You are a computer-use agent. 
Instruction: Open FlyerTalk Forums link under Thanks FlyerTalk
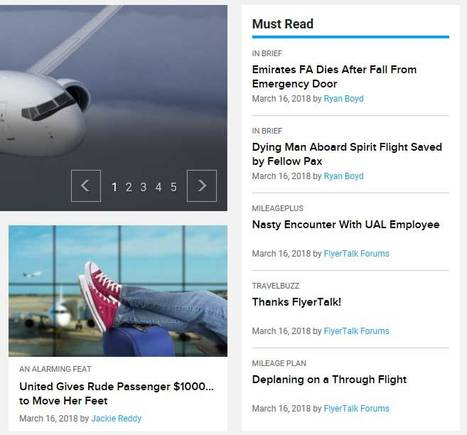356,331
